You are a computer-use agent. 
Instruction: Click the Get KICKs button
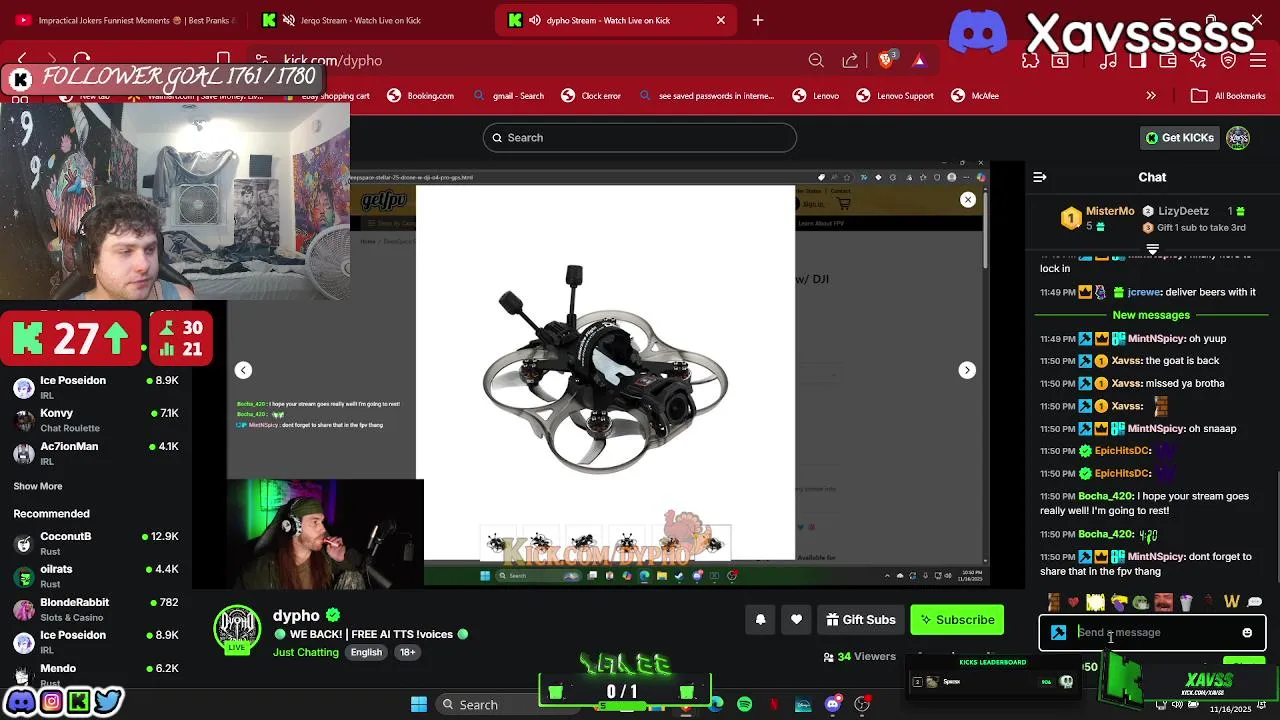coord(1180,137)
